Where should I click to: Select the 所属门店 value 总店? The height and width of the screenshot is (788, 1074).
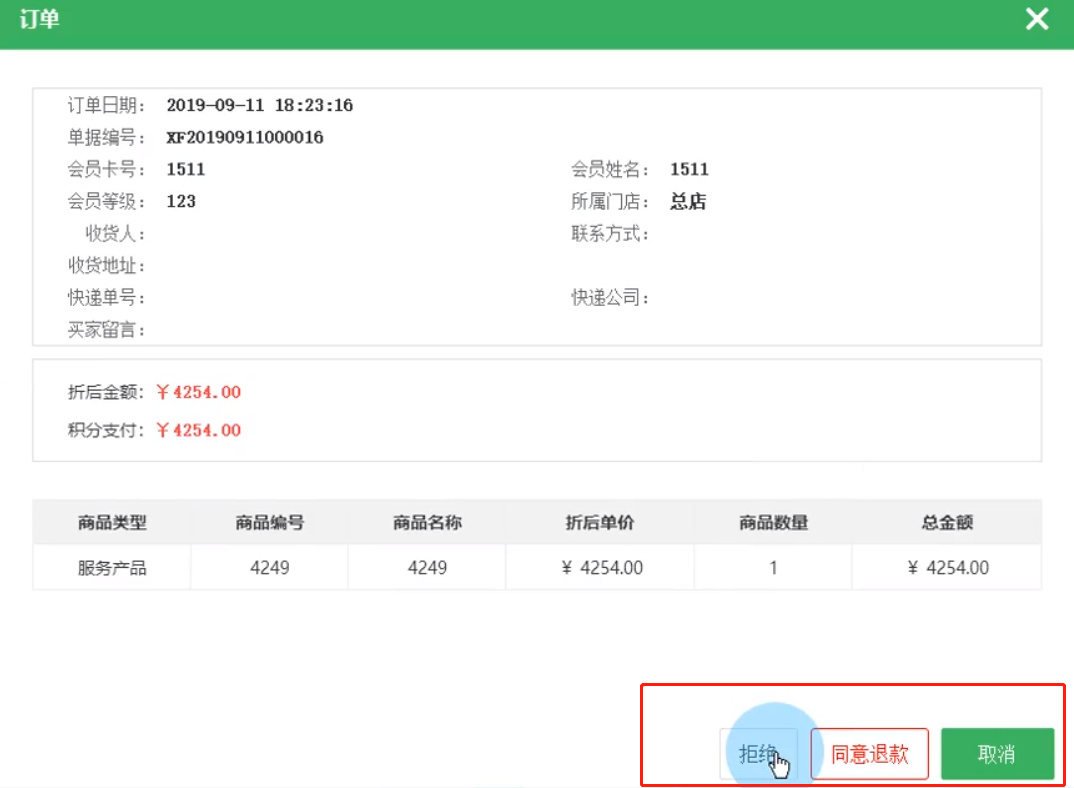coord(688,201)
